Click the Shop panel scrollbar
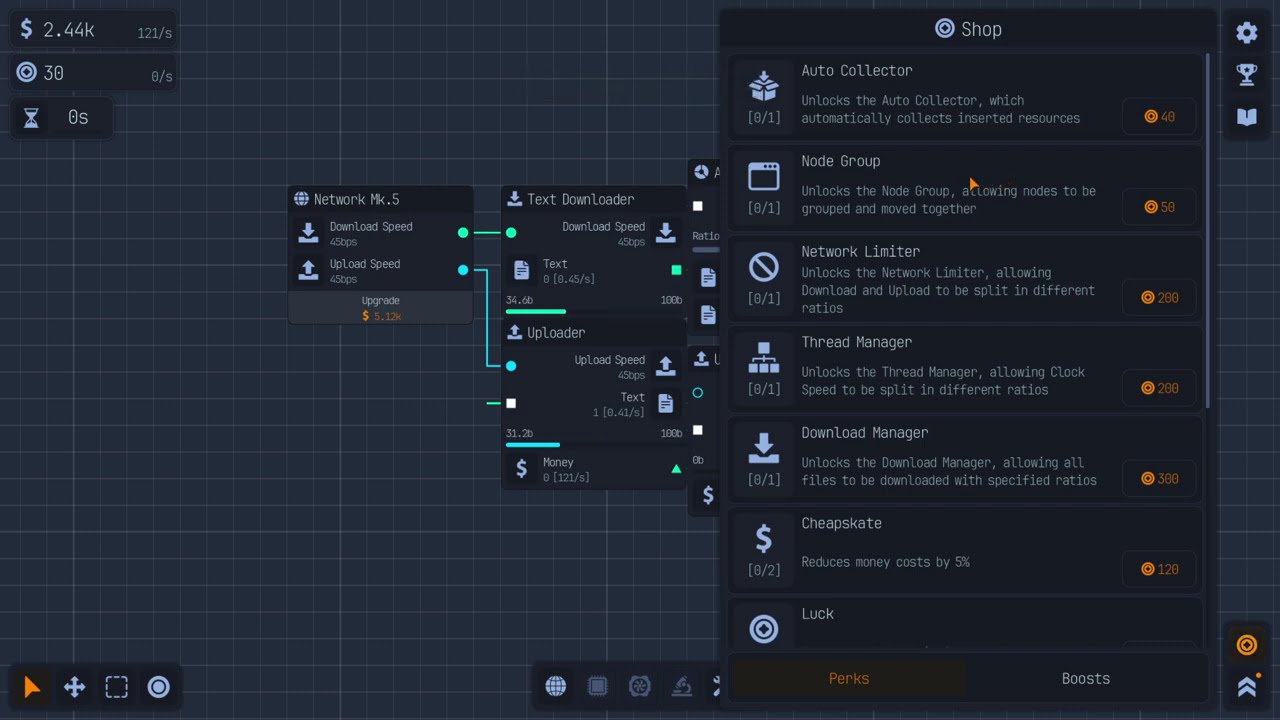1280x720 pixels. [1209, 230]
